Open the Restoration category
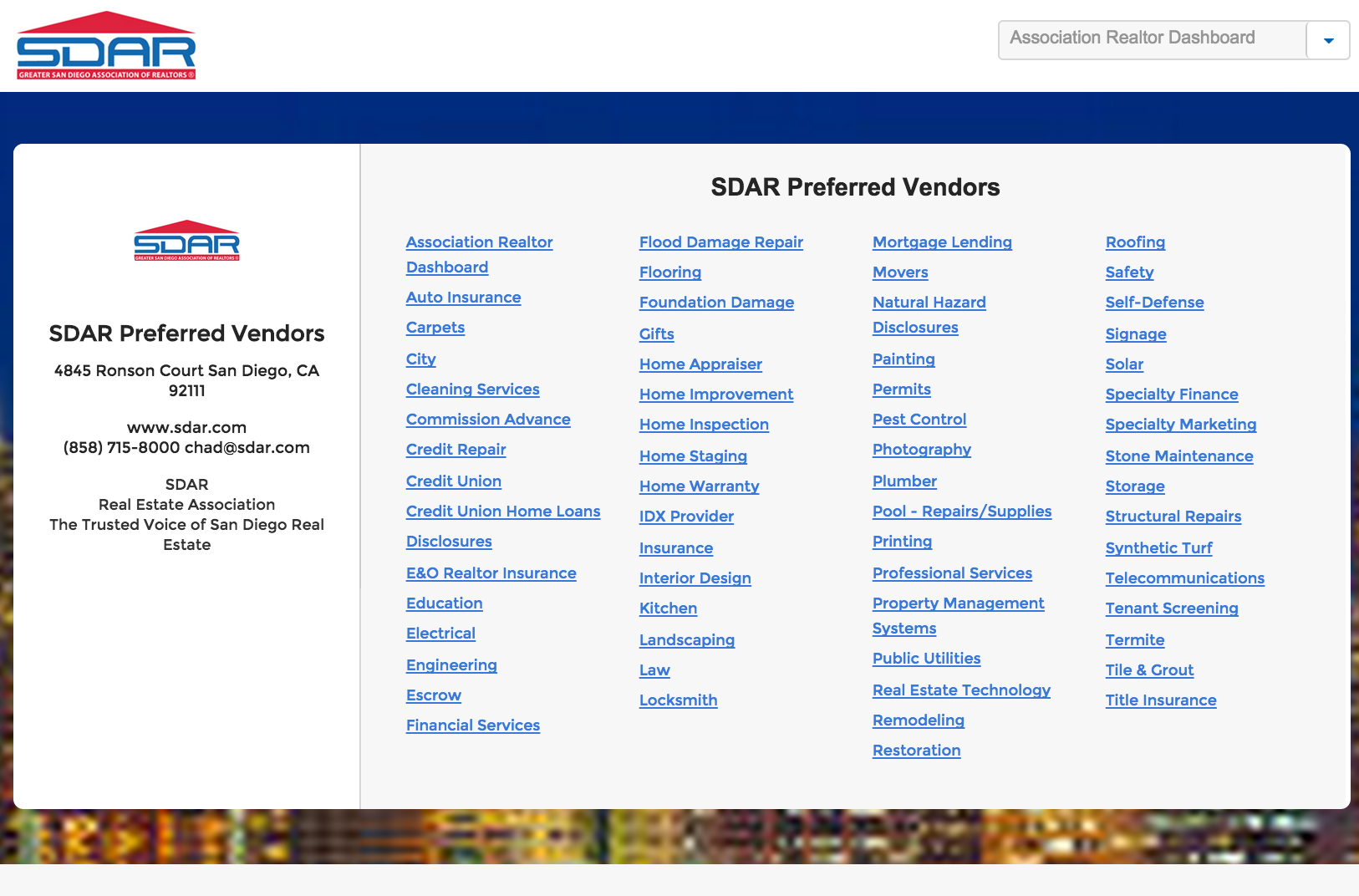Image resolution: width=1359 pixels, height=896 pixels. tap(916, 751)
